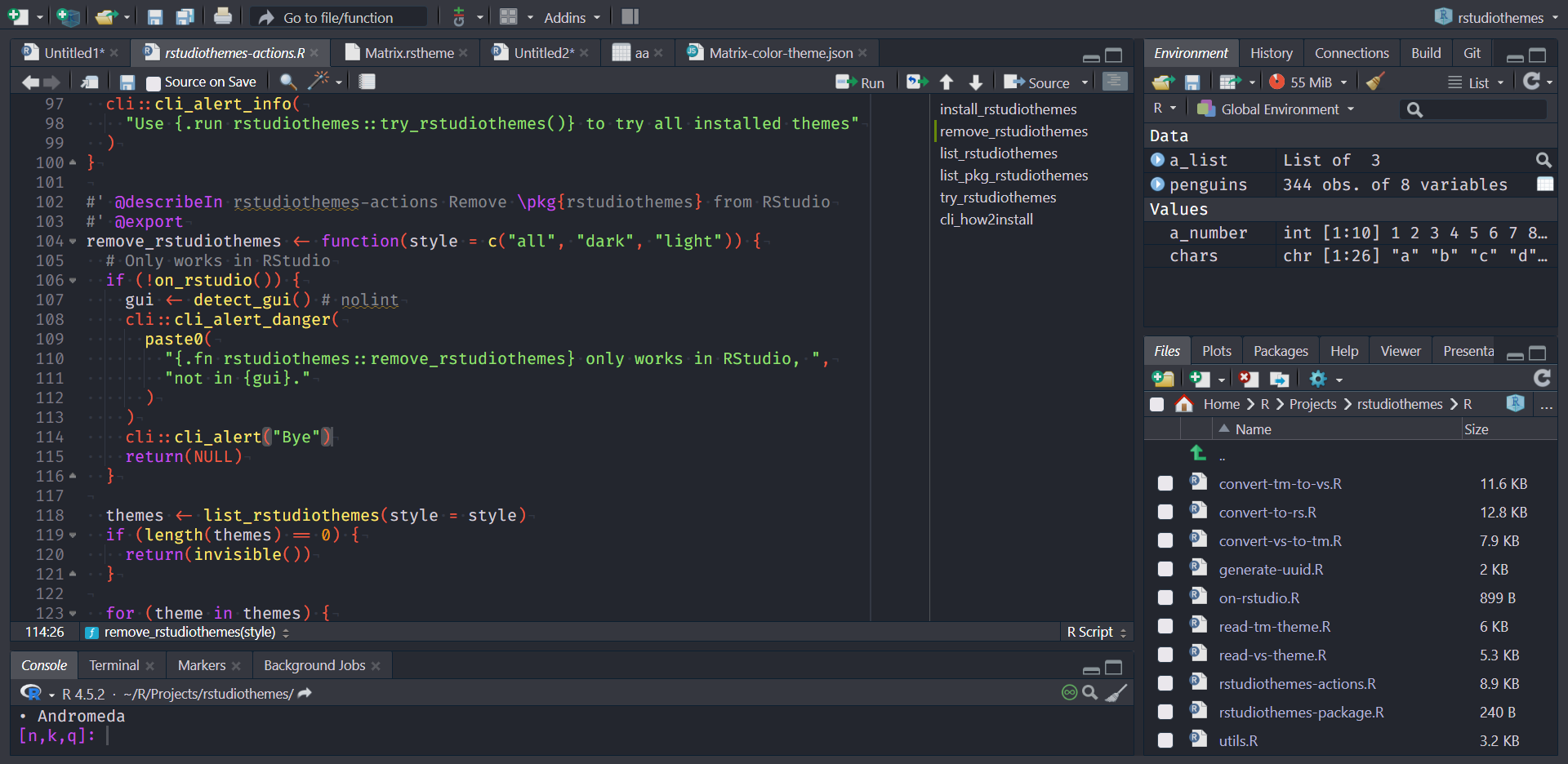Toggle document outline button in editor
Screen dimensions: 1568x764
coord(1114,82)
